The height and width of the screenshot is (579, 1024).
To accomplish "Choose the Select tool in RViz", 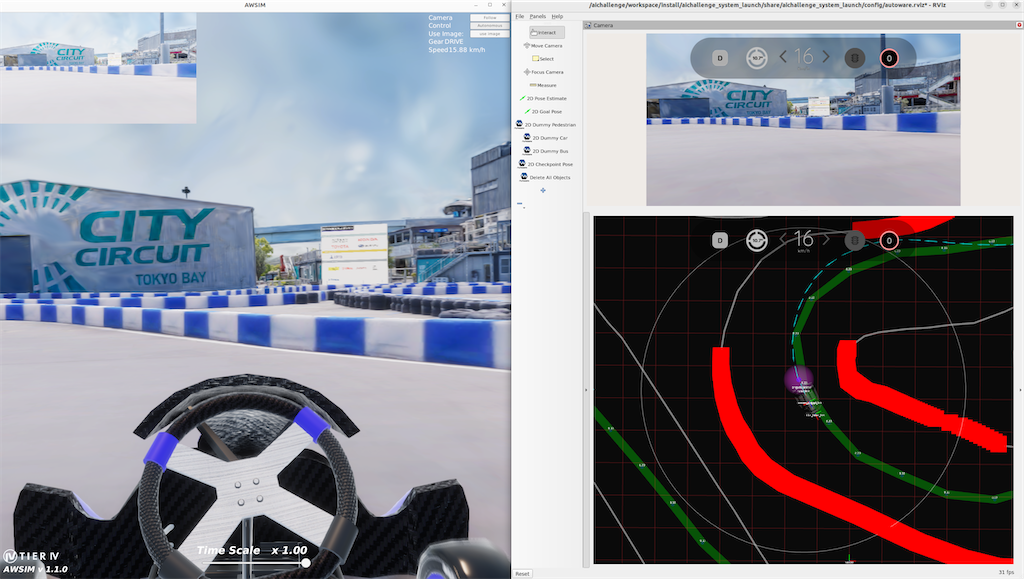I will click(543, 59).
